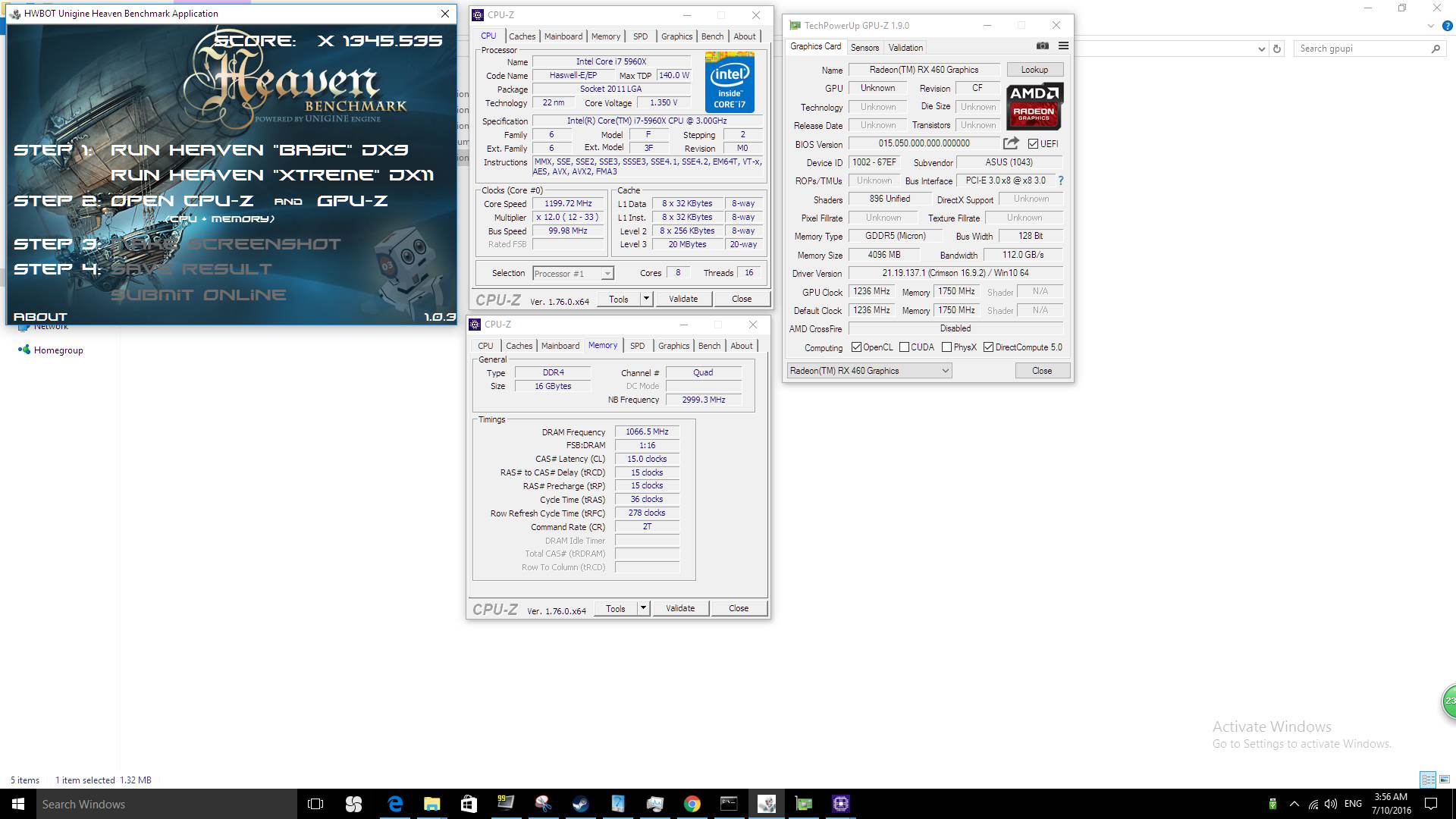
Task: Click ABOUT in the HWBOT Heaven app
Action: (x=40, y=317)
